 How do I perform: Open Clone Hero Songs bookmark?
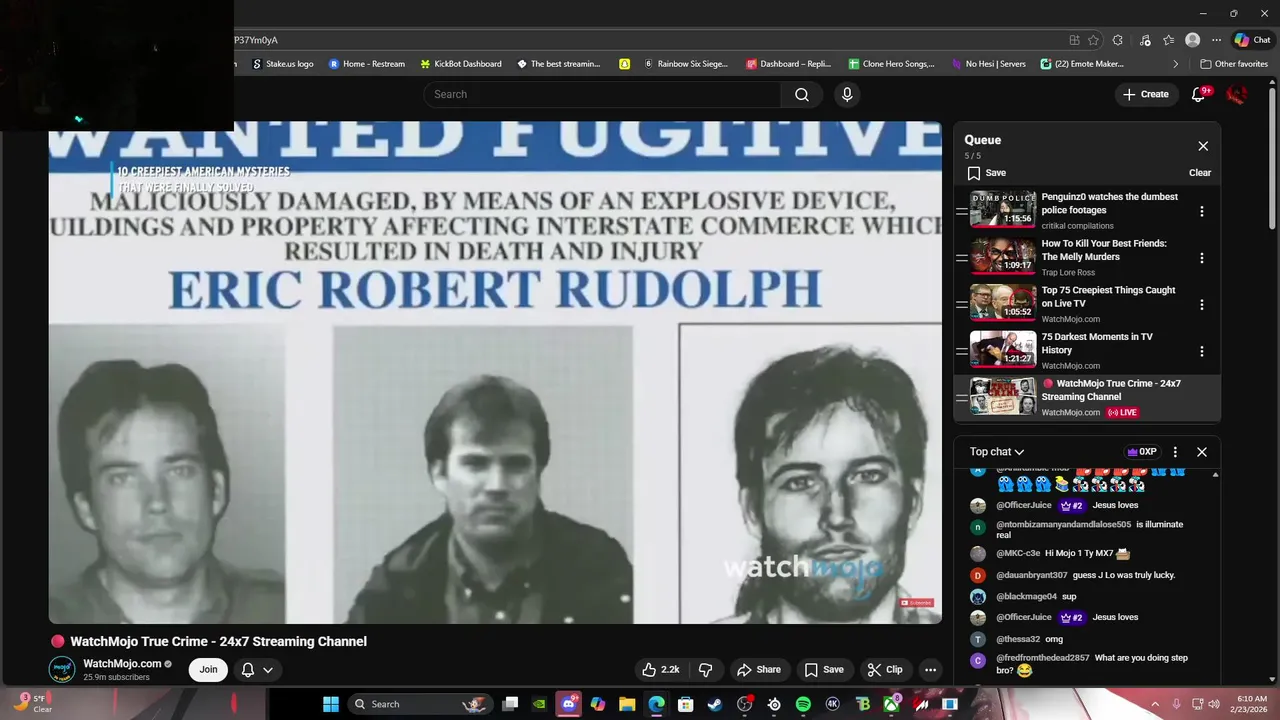tap(892, 64)
